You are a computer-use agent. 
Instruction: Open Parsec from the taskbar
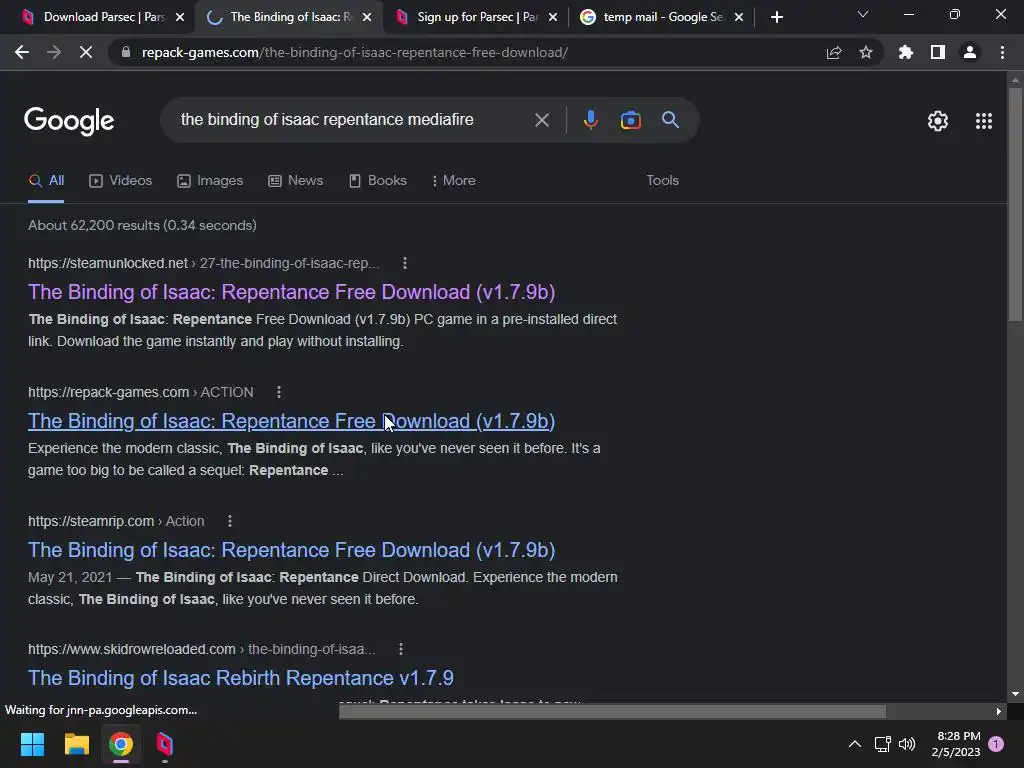[x=165, y=744]
